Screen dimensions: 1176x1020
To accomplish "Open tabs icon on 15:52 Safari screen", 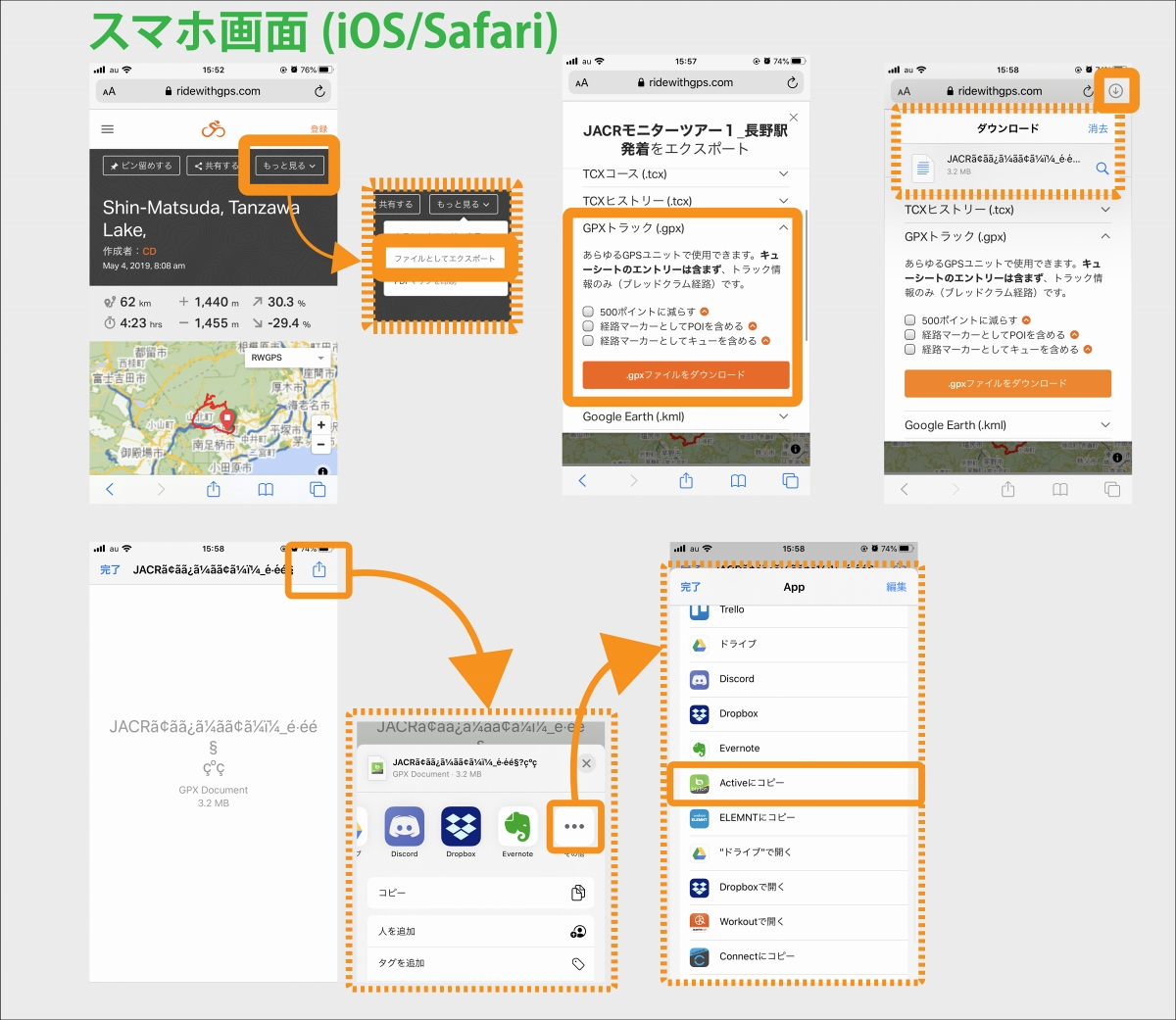I will pos(318,489).
